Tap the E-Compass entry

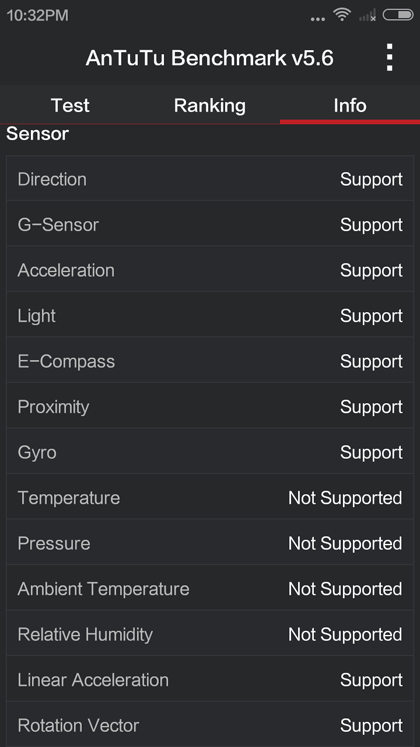[210, 361]
